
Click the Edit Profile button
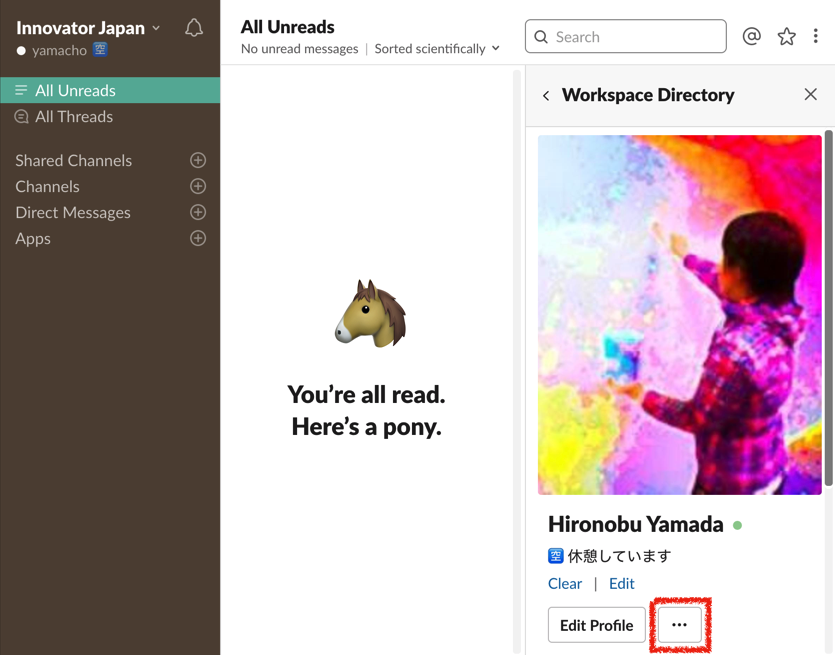pos(596,625)
